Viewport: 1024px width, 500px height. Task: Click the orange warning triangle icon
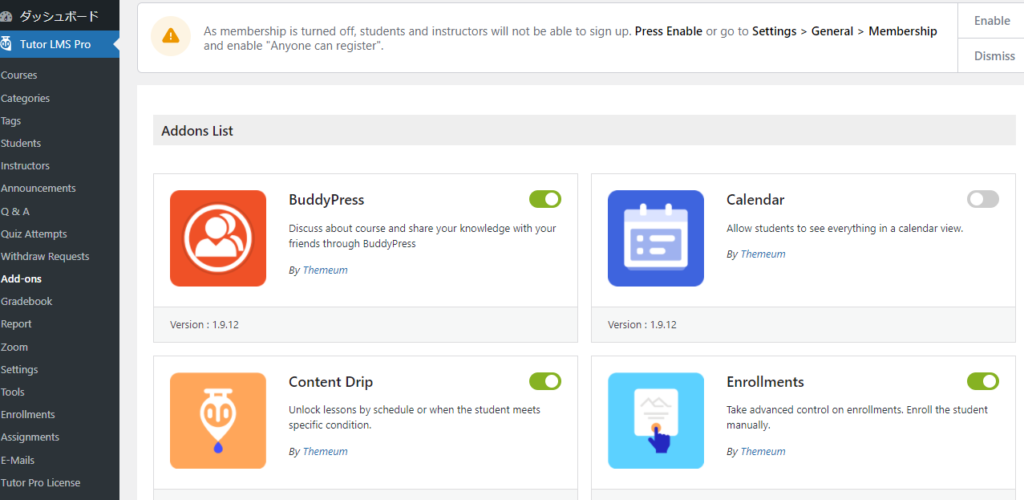coord(170,35)
